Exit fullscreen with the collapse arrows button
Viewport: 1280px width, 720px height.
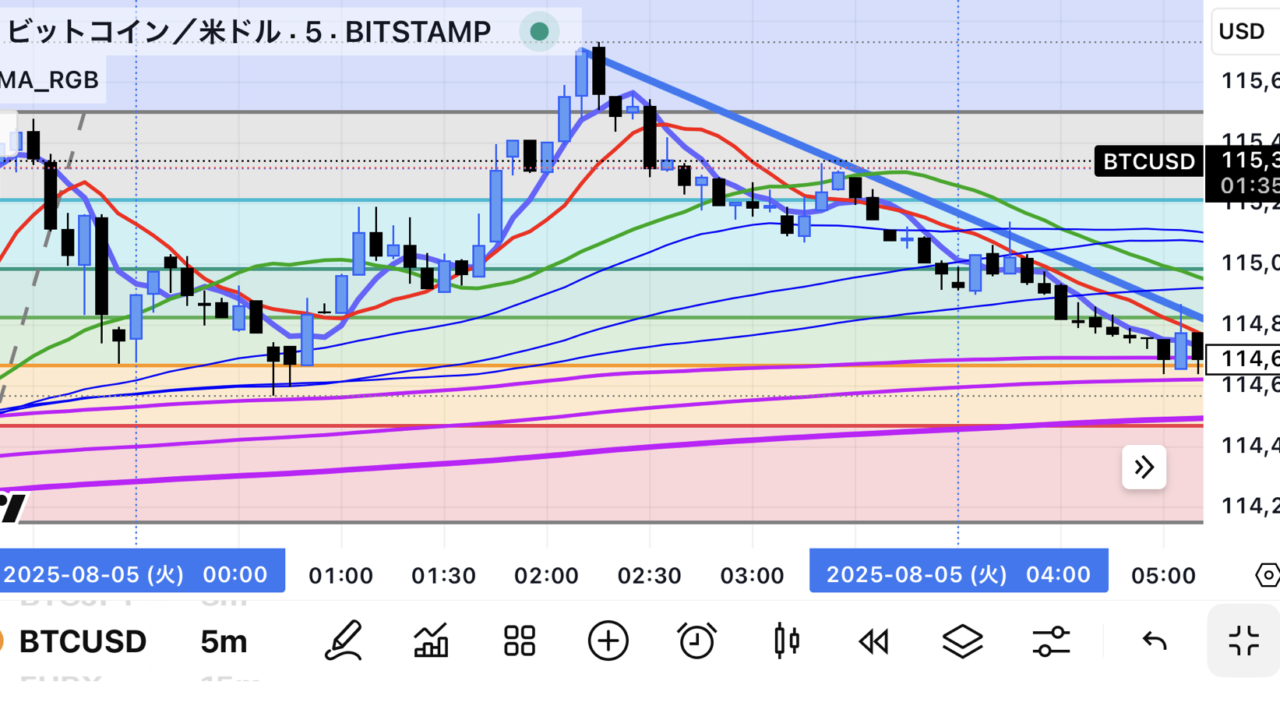point(1244,641)
